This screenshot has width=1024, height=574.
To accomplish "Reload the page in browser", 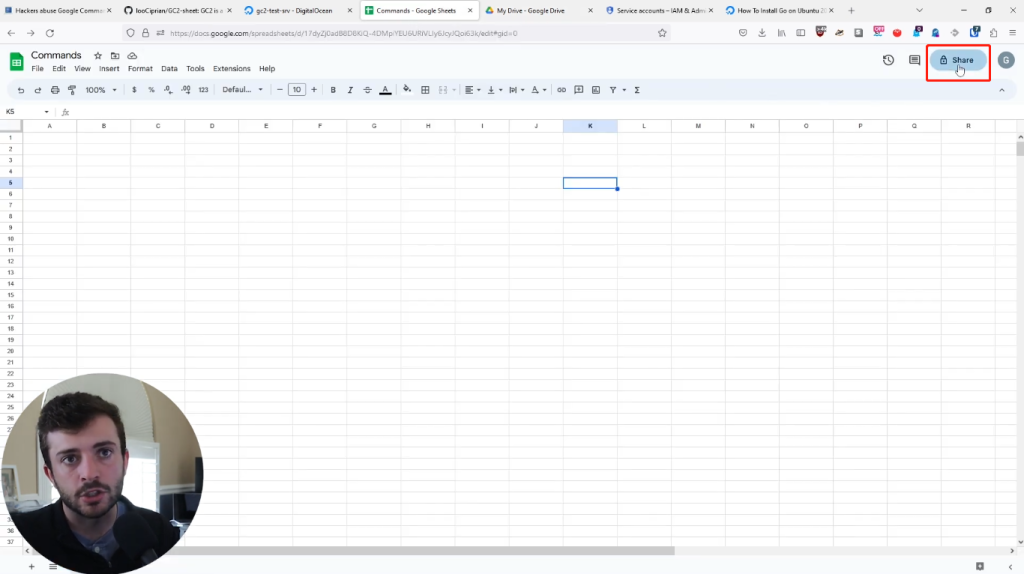I will tap(50, 33).
